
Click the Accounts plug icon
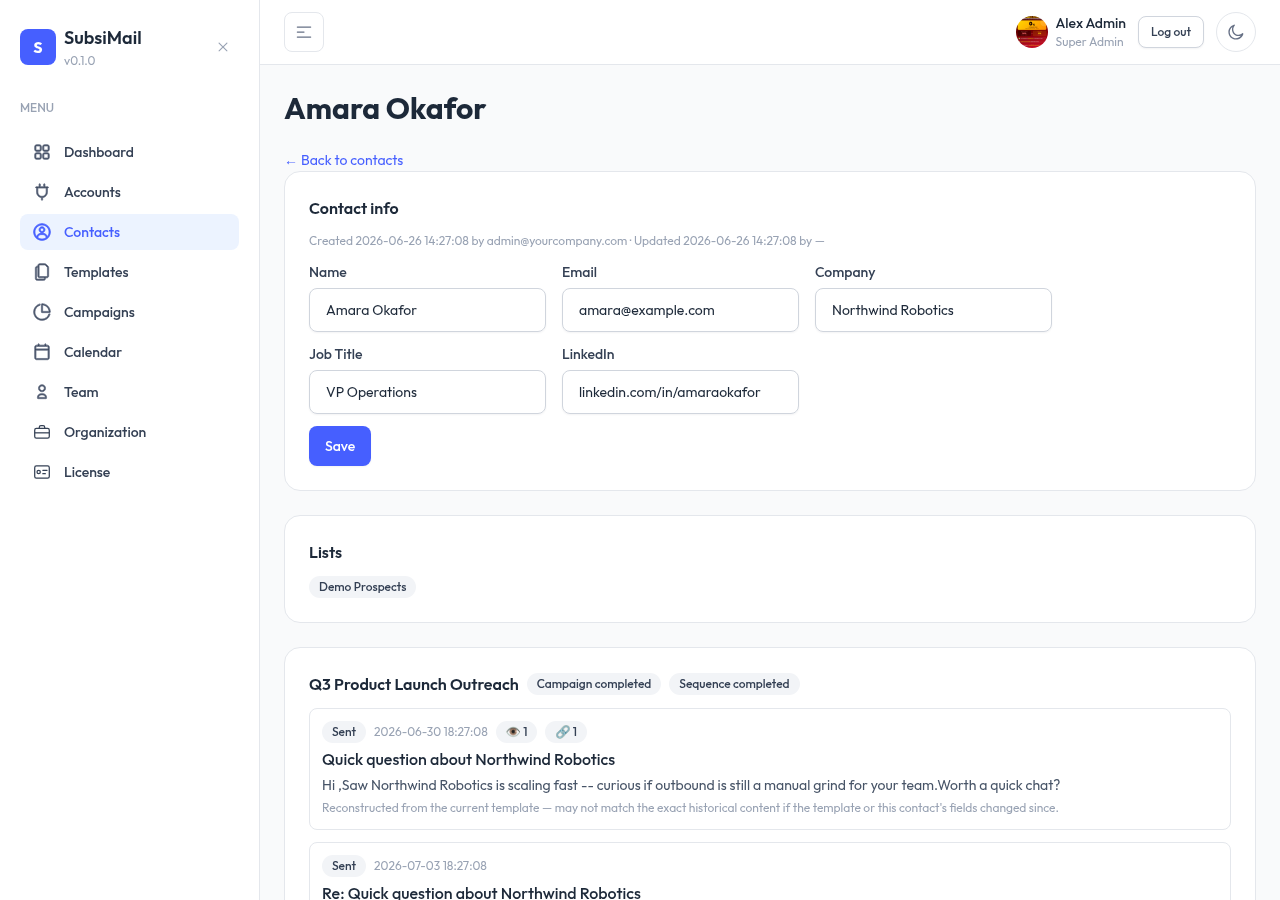pyautogui.click(x=42, y=192)
